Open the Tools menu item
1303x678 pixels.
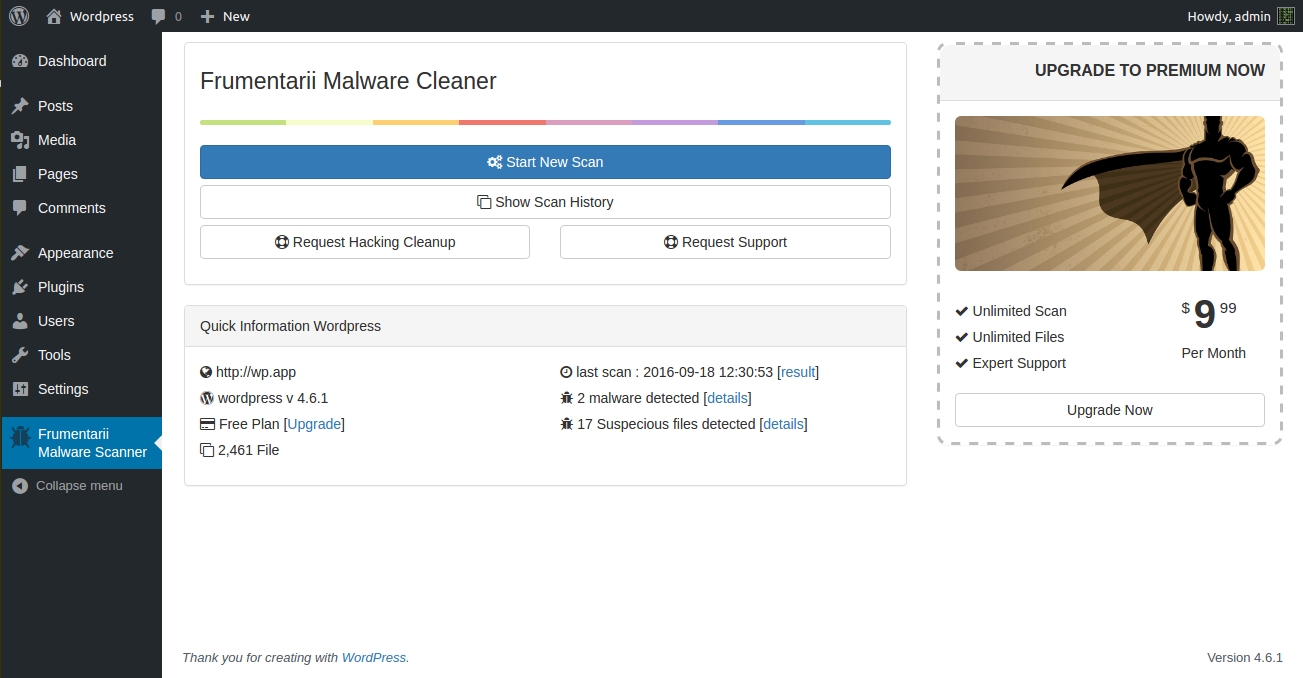tap(54, 355)
